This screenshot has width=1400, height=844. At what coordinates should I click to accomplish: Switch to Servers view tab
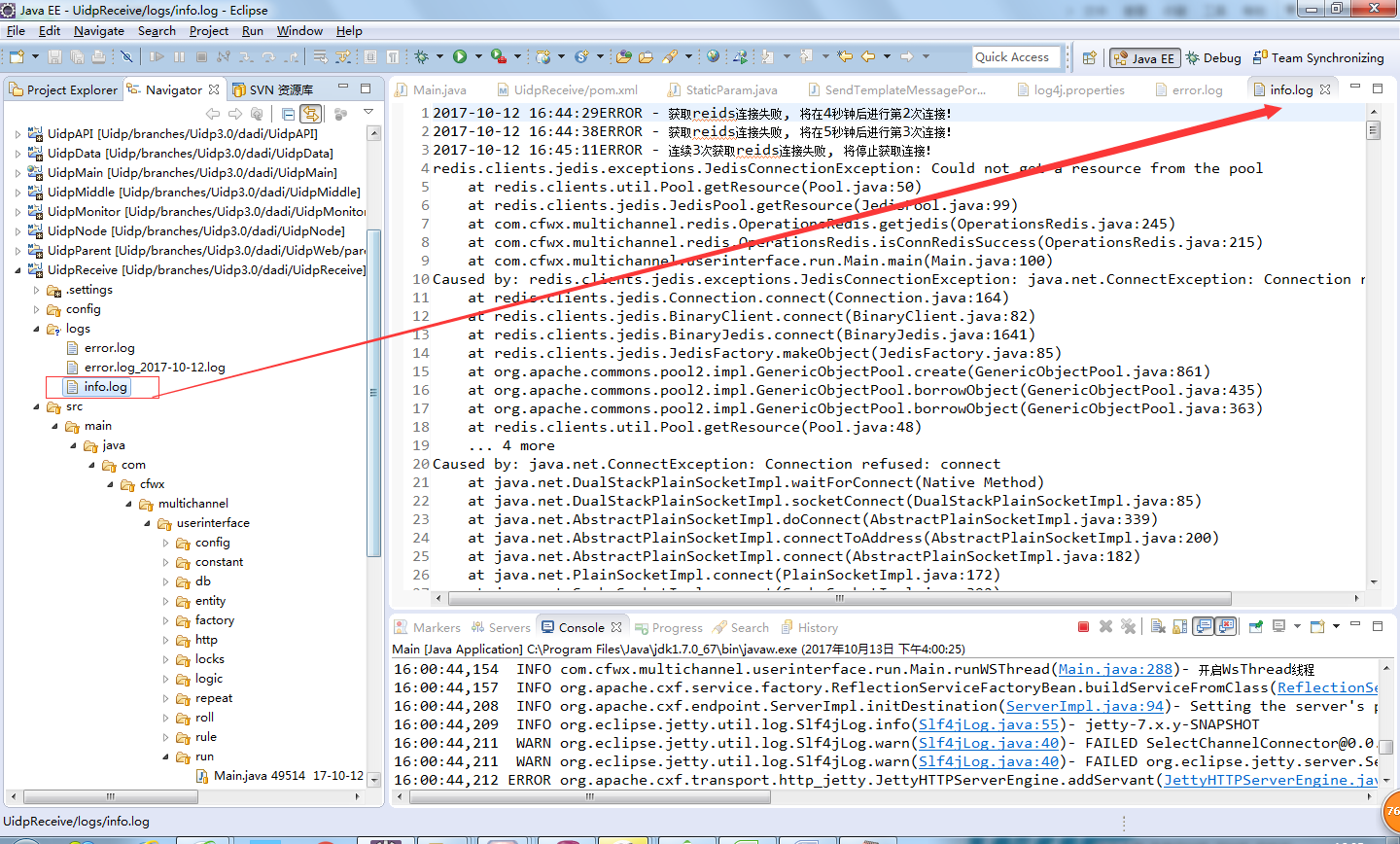tap(502, 627)
